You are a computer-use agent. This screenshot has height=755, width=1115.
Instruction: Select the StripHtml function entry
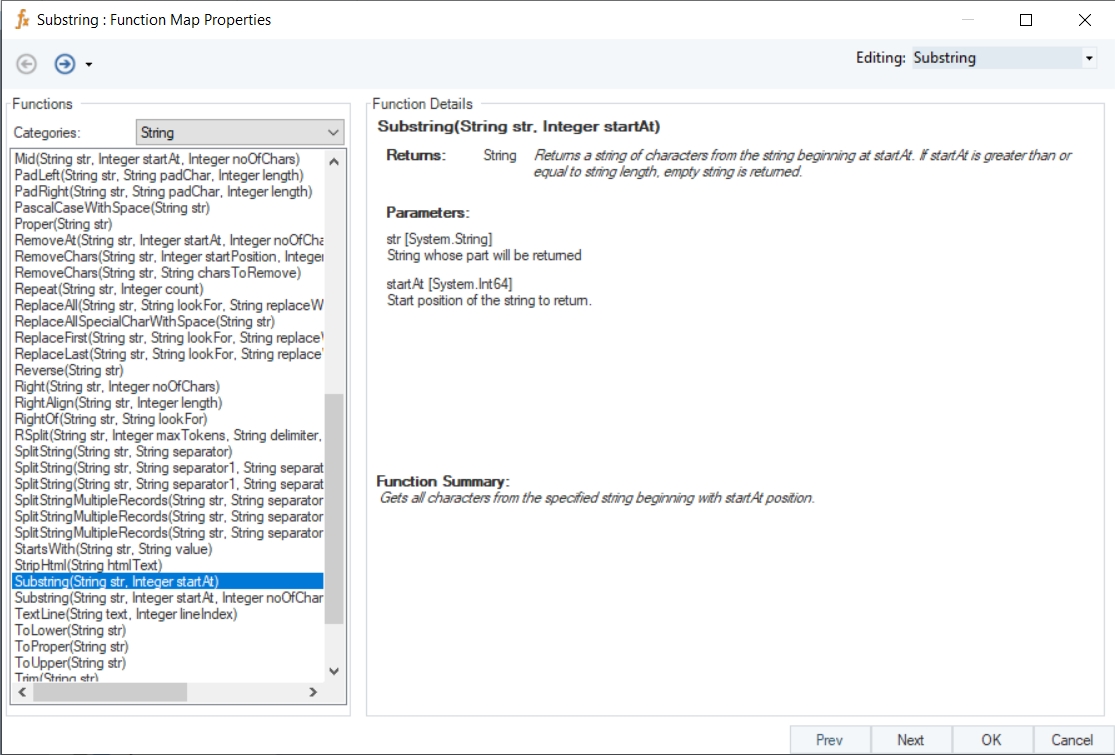[88, 565]
